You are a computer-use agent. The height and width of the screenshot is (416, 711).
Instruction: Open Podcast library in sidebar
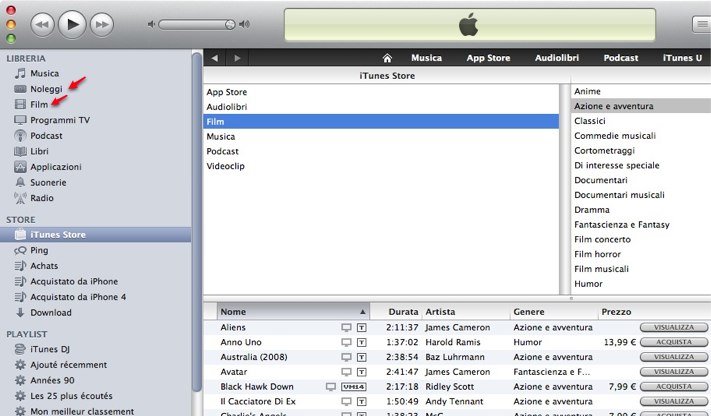pos(46,136)
